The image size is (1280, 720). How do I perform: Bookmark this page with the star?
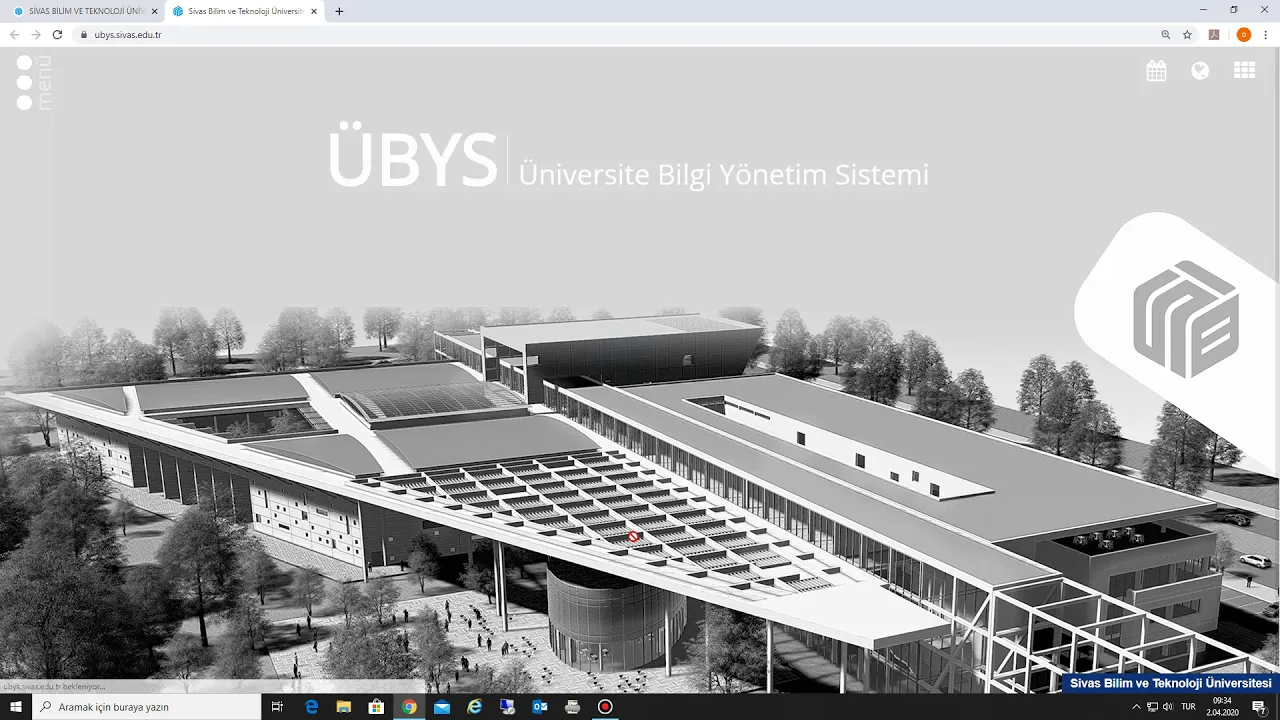tap(1187, 34)
